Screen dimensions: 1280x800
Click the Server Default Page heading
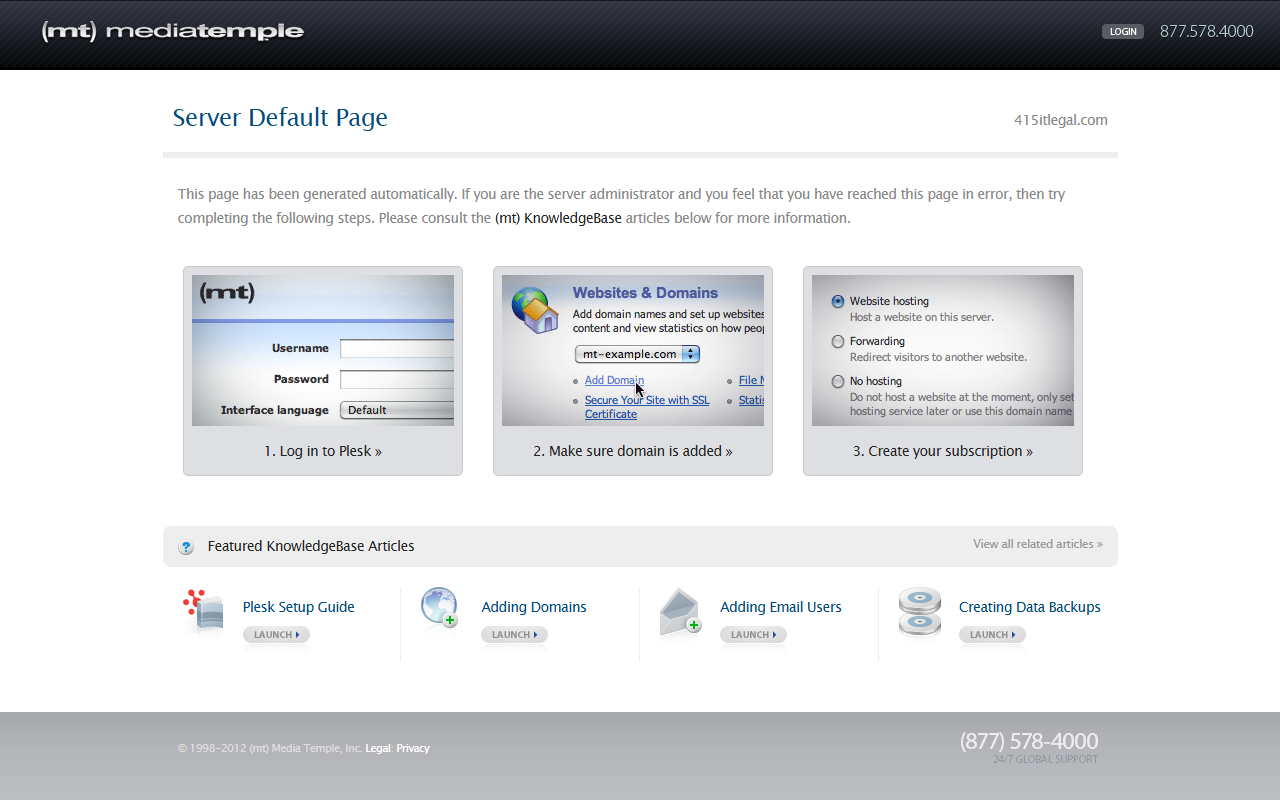click(280, 118)
